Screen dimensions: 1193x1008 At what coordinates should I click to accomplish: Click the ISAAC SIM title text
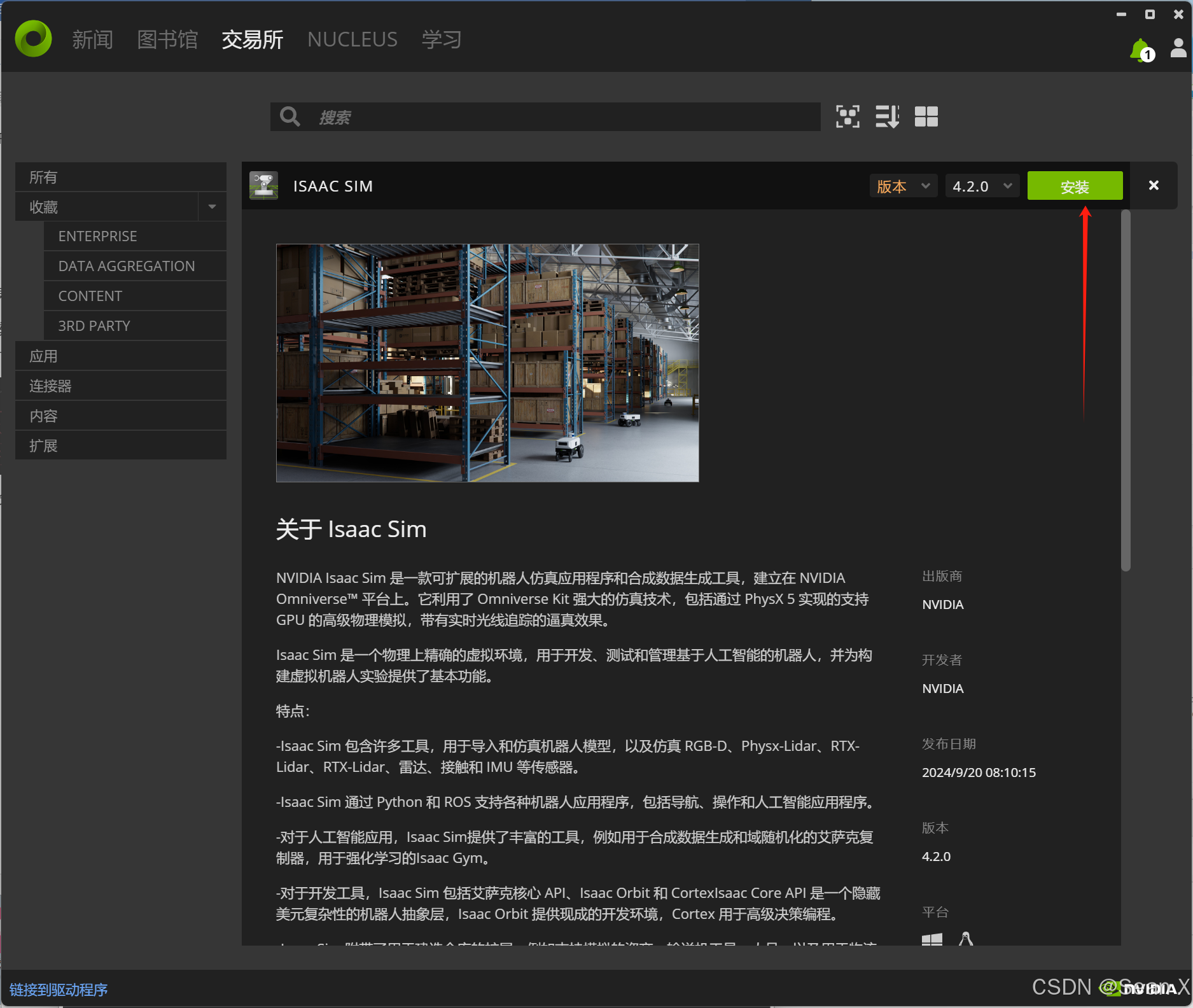coord(333,186)
